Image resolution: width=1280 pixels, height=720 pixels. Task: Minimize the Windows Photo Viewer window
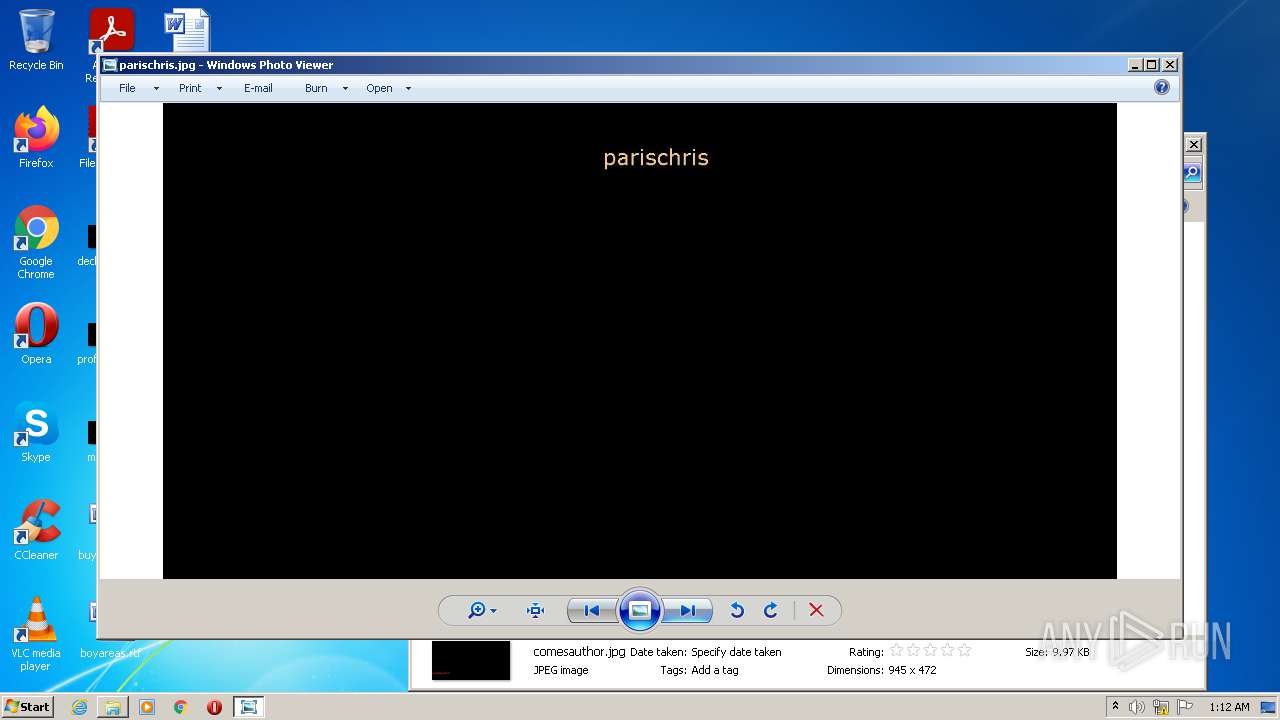click(x=1135, y=65)
